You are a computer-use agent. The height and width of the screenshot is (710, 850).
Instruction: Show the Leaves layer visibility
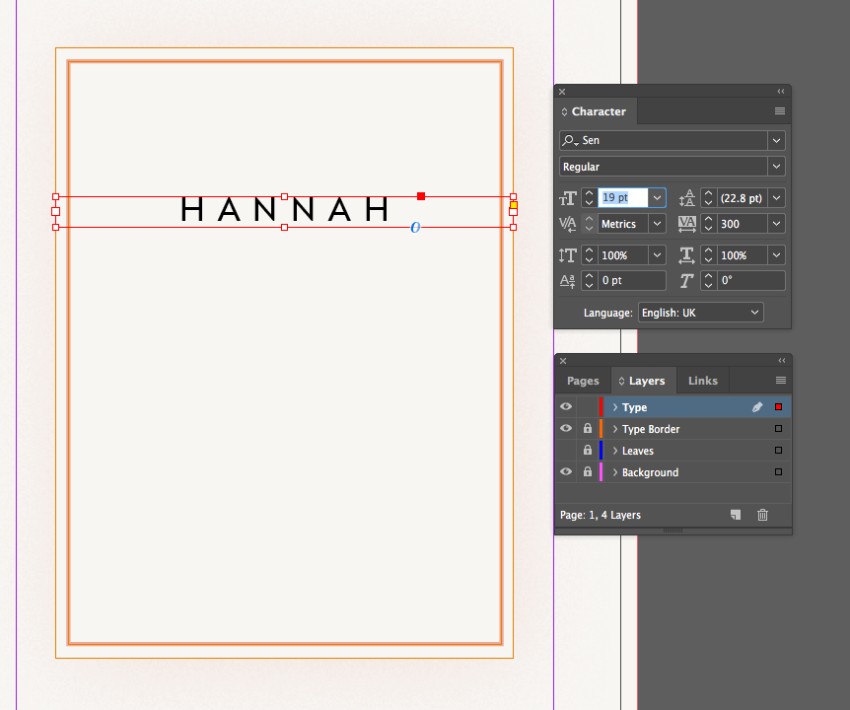[565, 450]
